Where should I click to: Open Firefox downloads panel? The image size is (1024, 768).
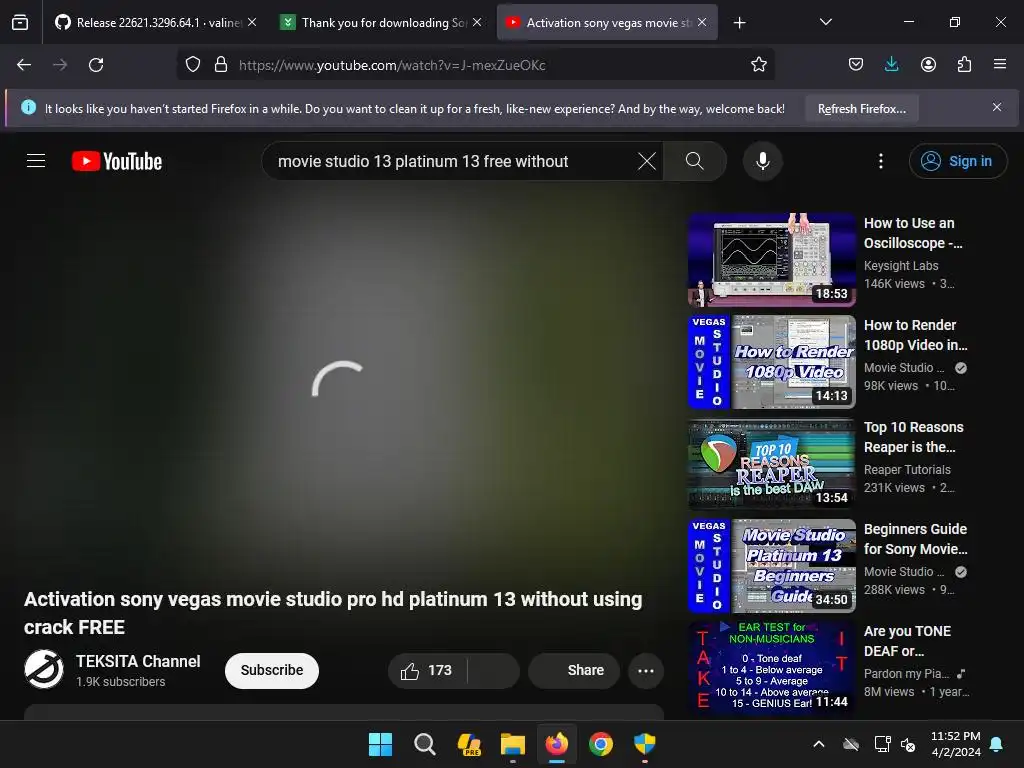891,65
